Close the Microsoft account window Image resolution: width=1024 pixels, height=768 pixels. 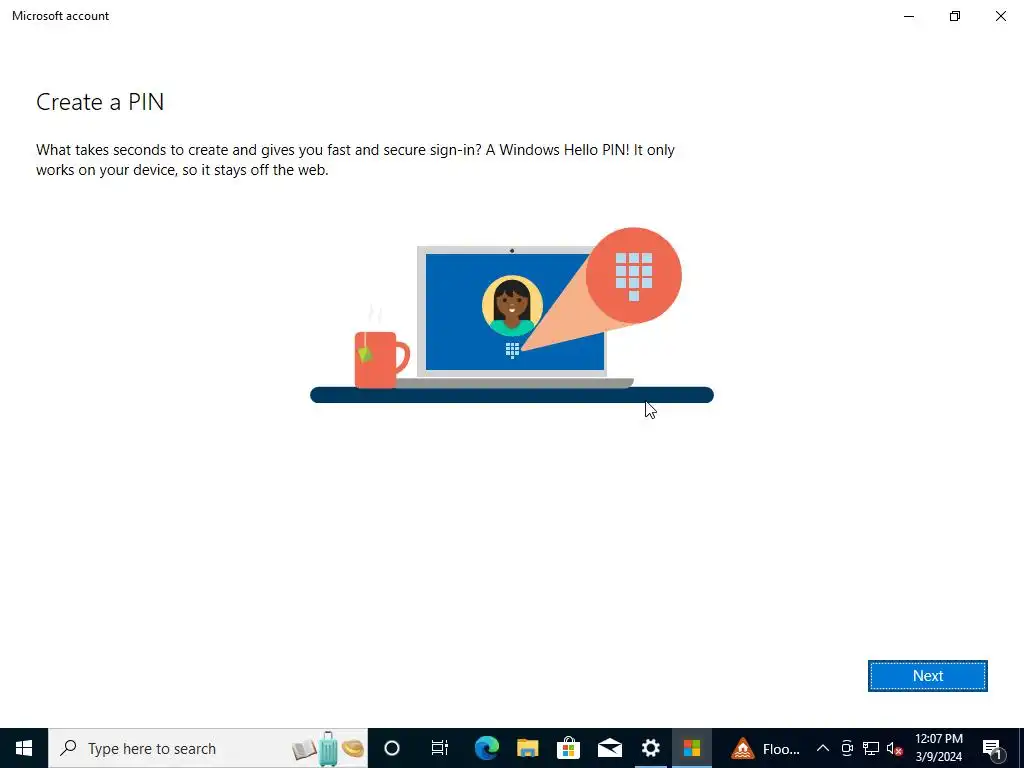[x=1000, y=16]
